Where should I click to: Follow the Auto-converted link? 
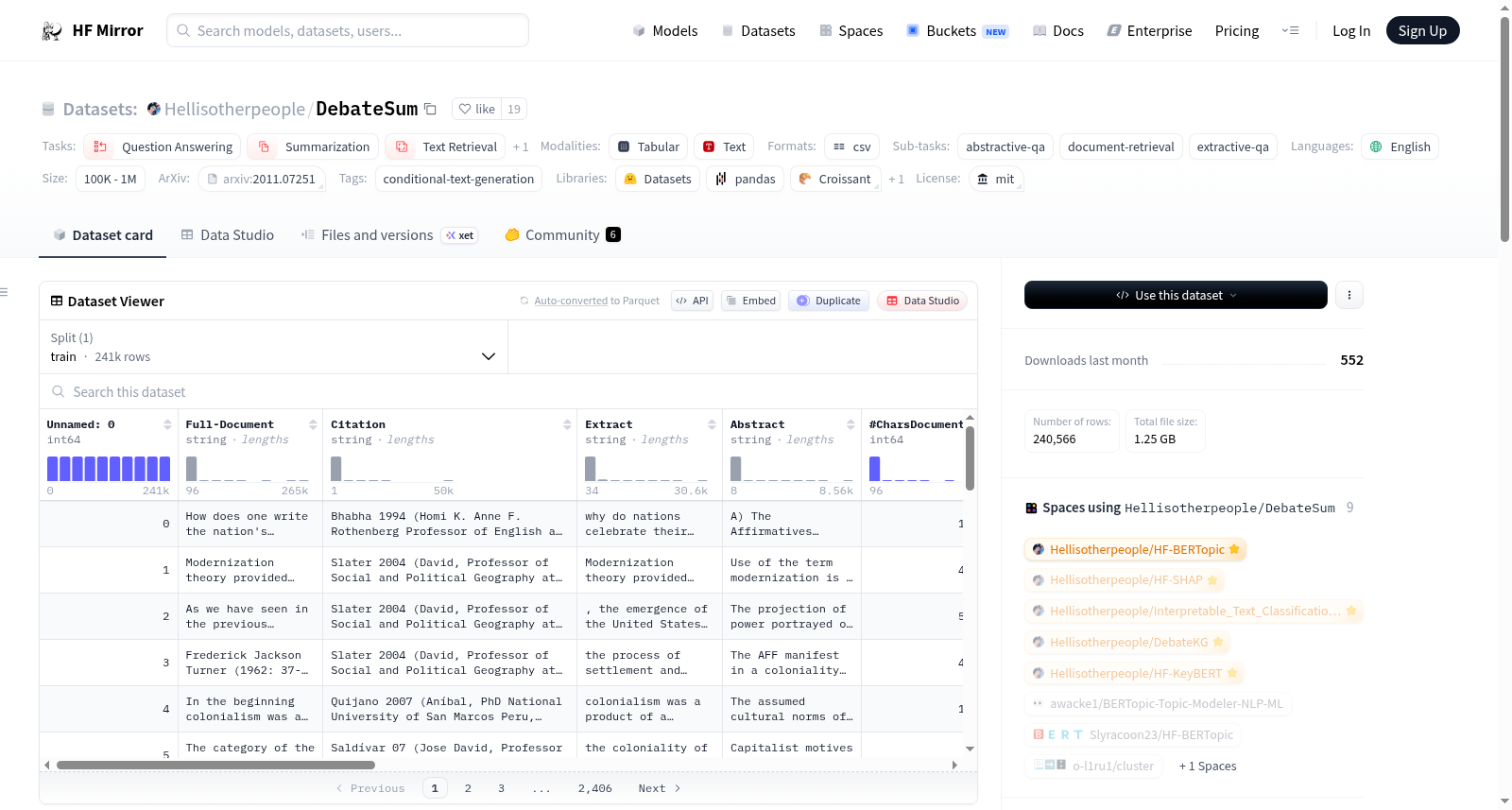(571, 301)
